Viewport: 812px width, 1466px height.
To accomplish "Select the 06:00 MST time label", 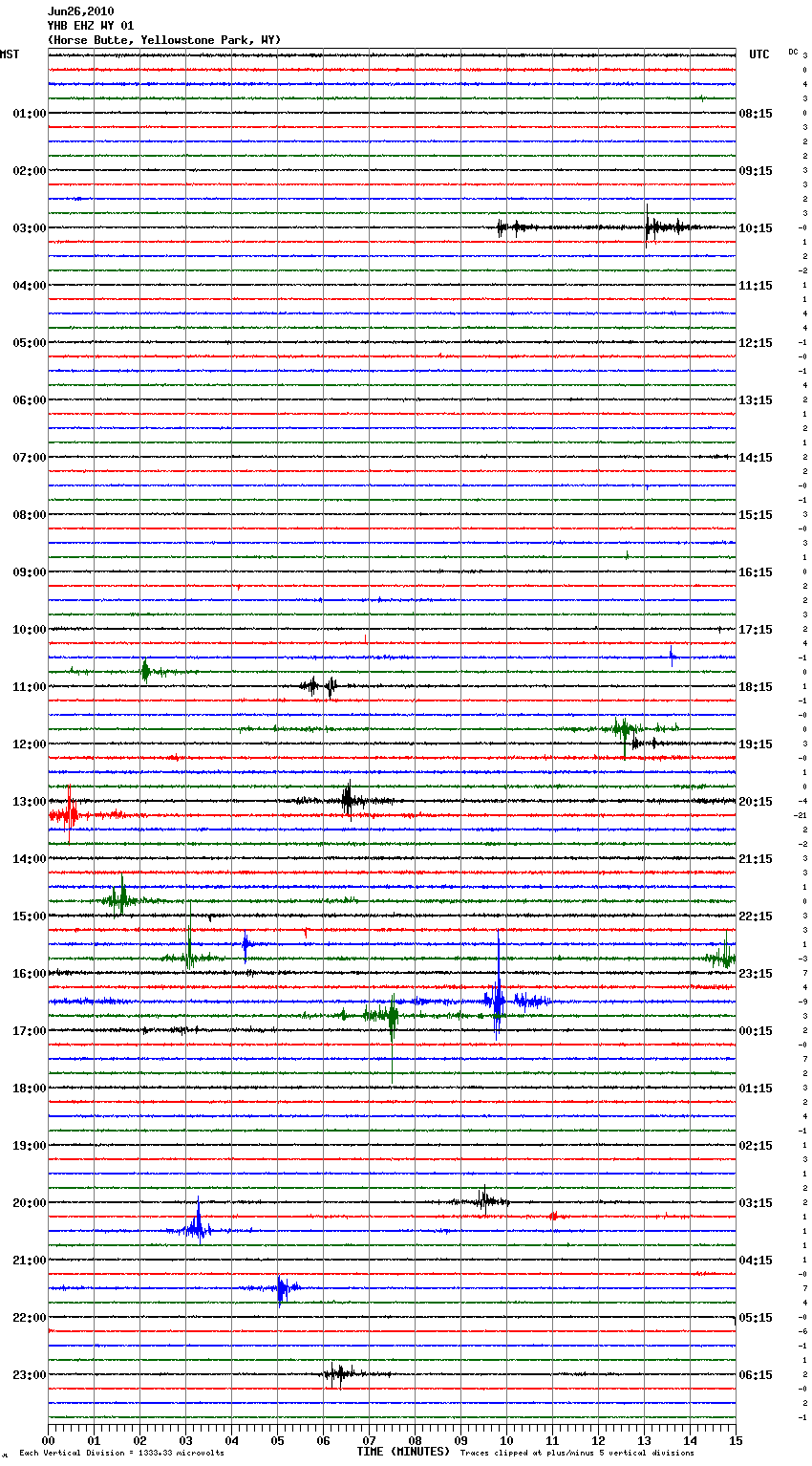I will (30, 400).
